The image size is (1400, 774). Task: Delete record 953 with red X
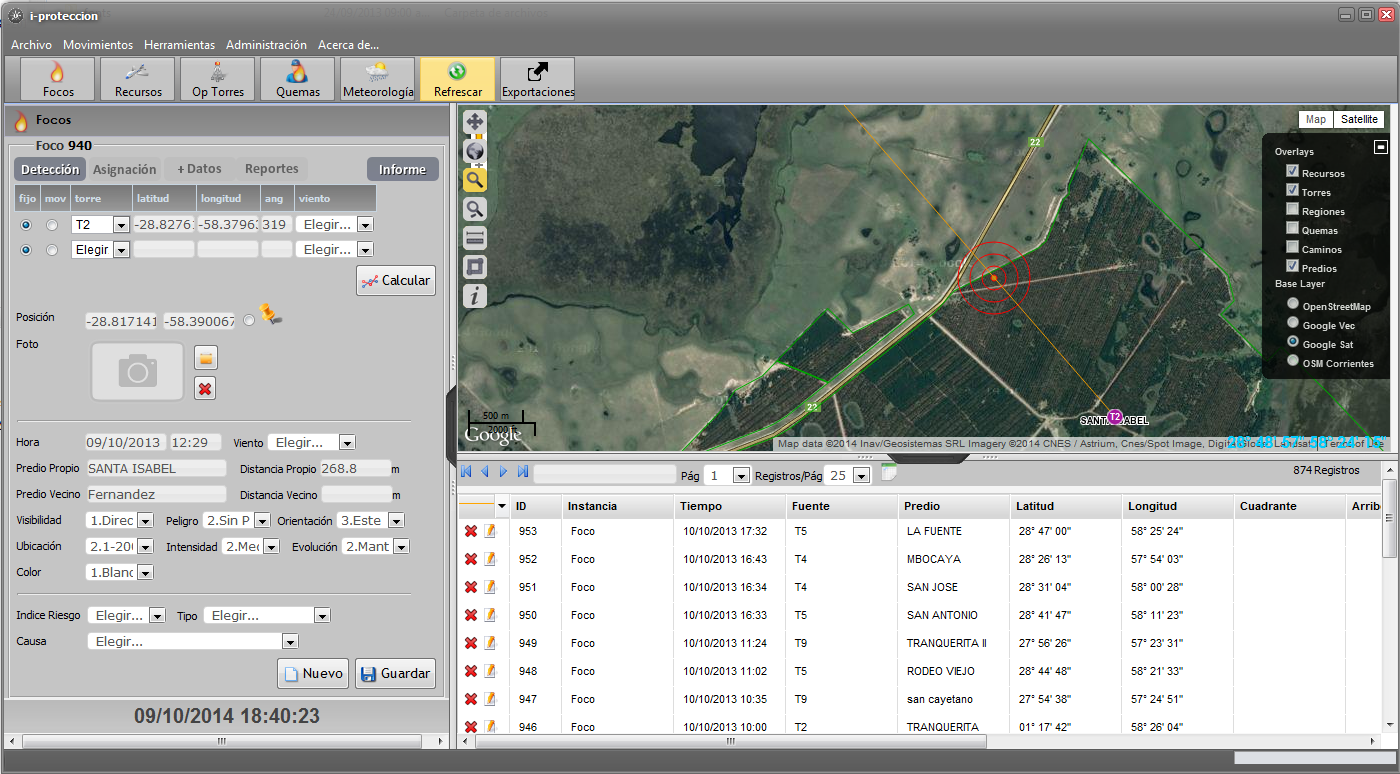click(471, 531)
